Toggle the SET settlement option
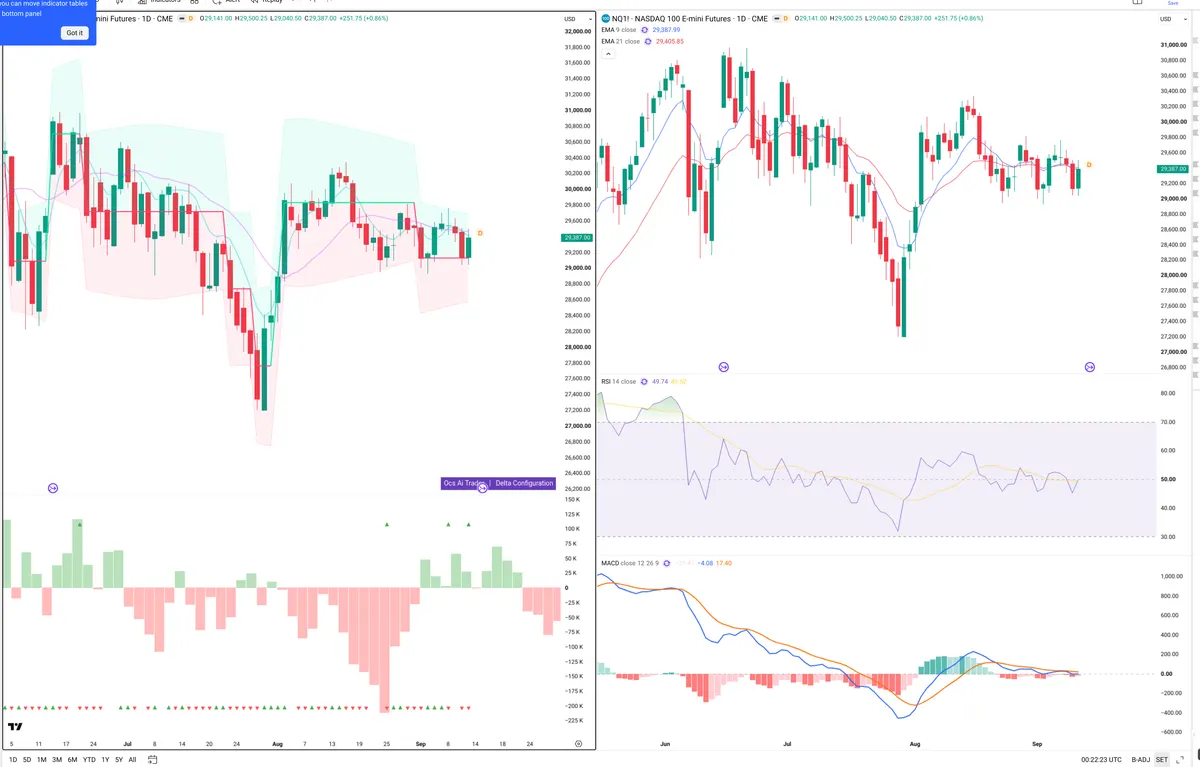1200x767 pixels. [x=1162, y=760]
